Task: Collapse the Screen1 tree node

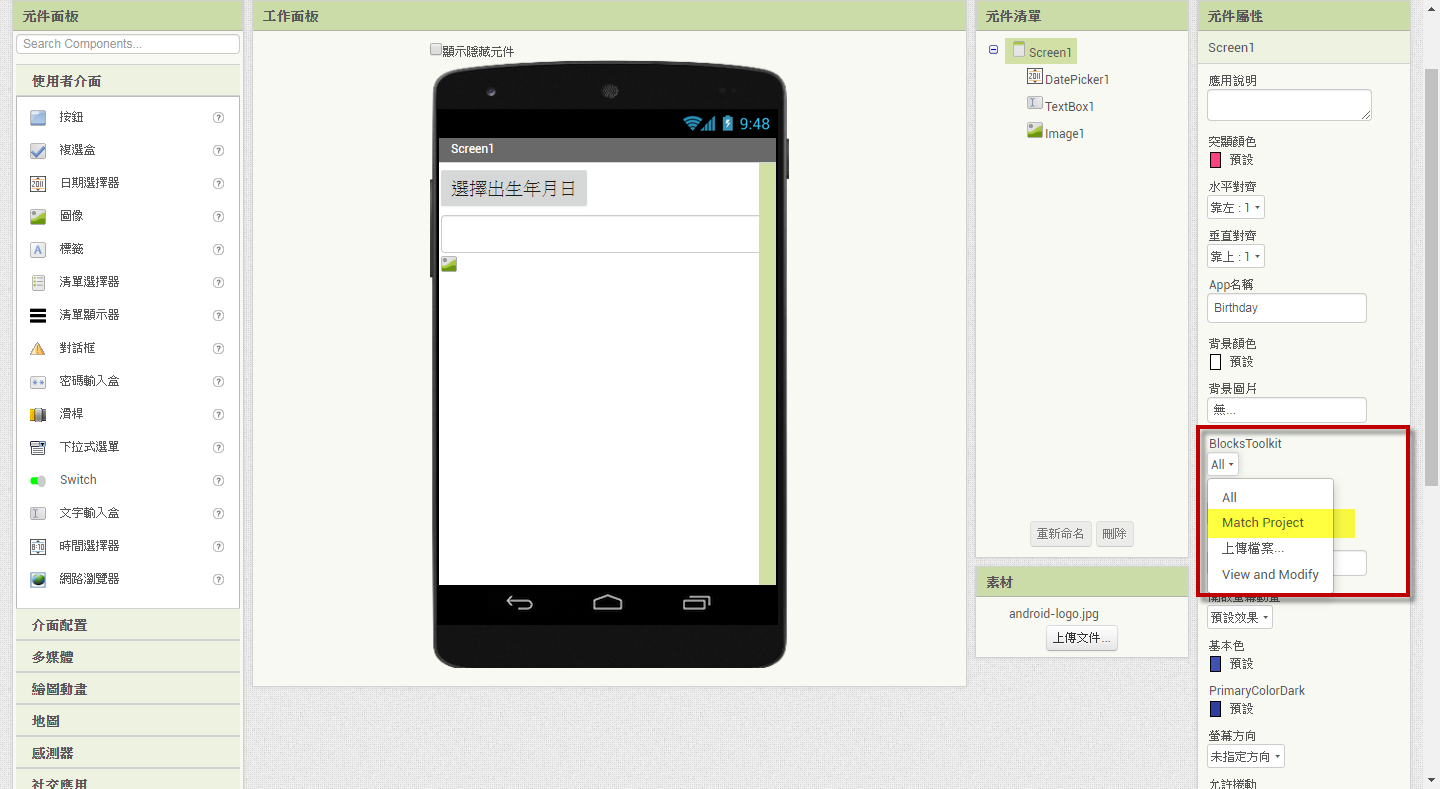Action: [993, 50]
